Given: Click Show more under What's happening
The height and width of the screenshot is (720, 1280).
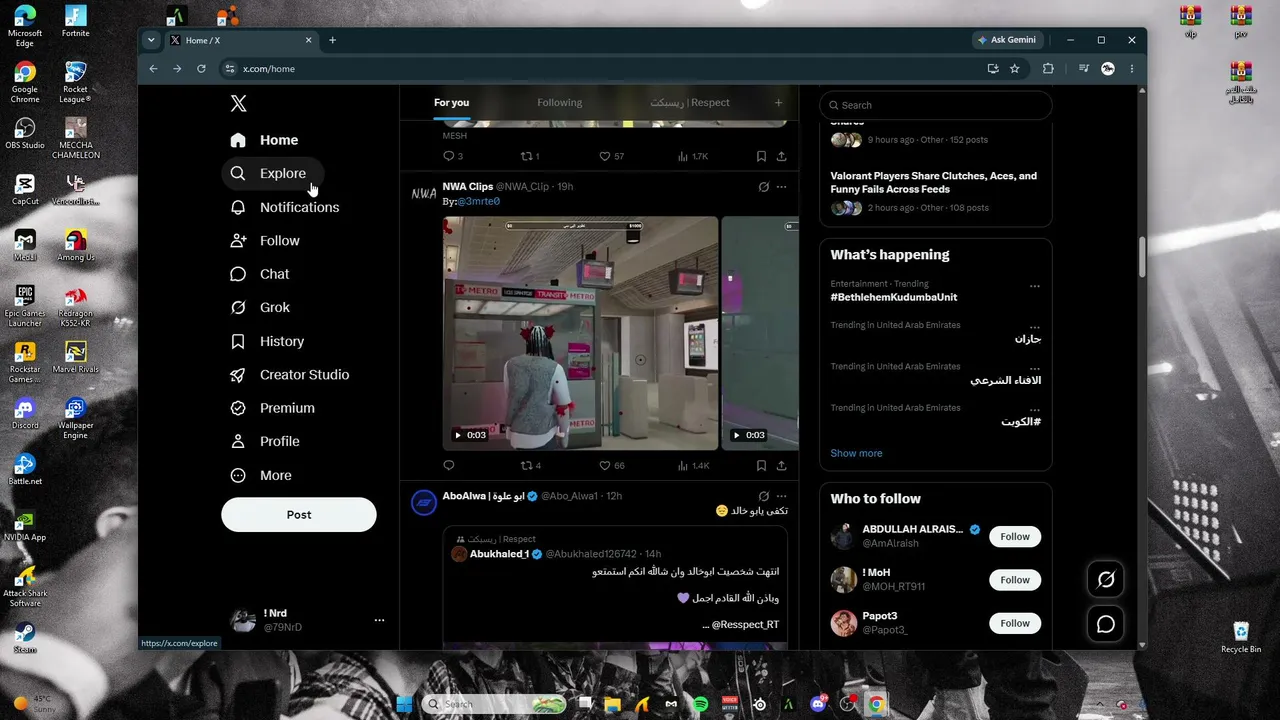Looking at the screenshot, I should click(x=856, y=453).
